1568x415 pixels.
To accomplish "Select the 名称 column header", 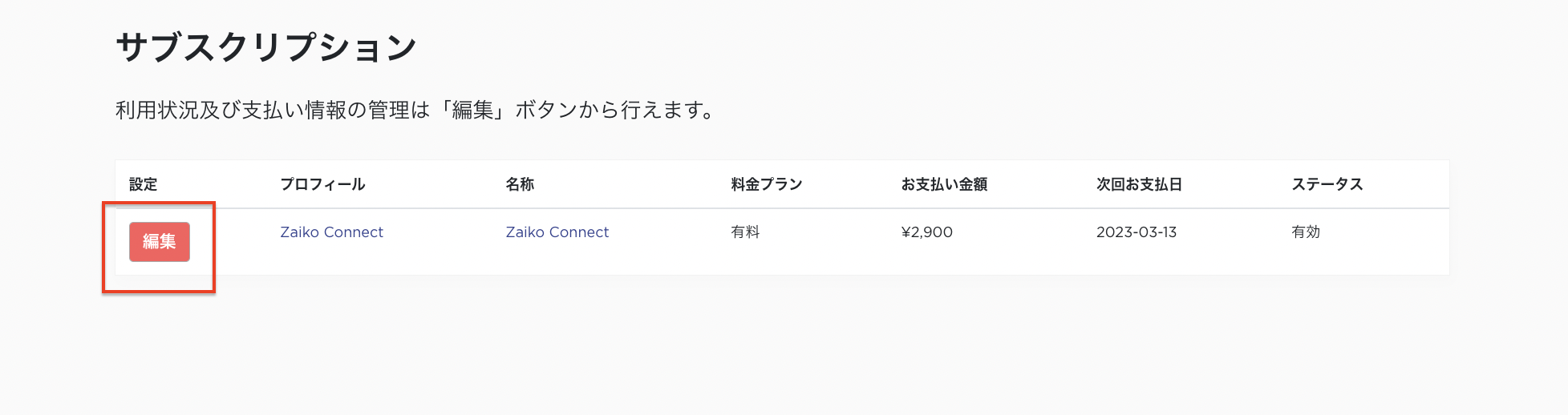I will coord(520,184).
